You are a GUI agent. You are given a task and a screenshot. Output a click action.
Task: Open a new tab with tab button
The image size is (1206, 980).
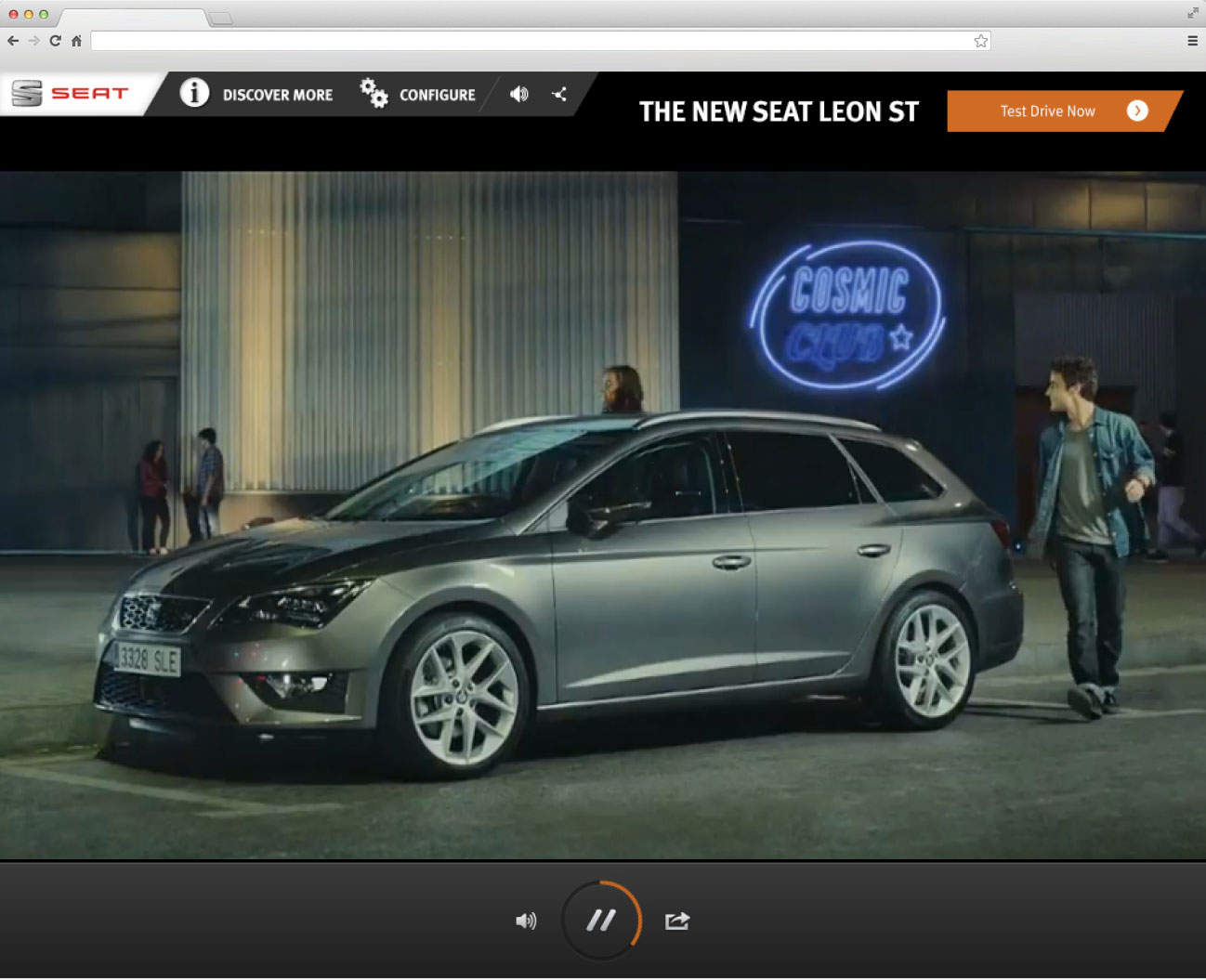pyautogui.click(x=220, y=19)
